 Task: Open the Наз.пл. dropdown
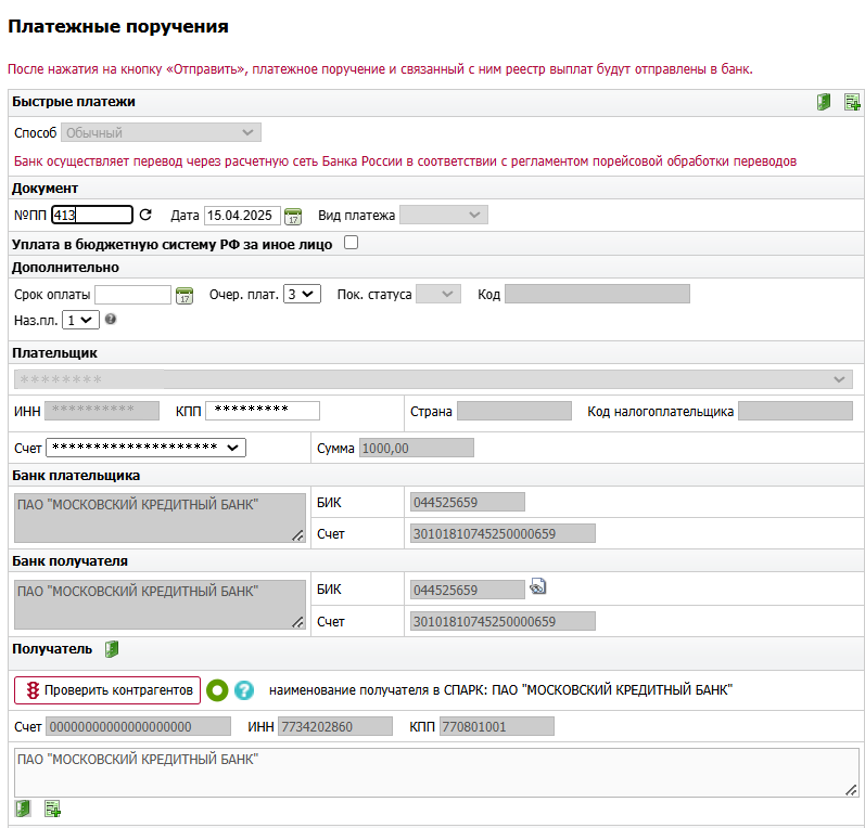pyautogui.click(x=80, y=320)
